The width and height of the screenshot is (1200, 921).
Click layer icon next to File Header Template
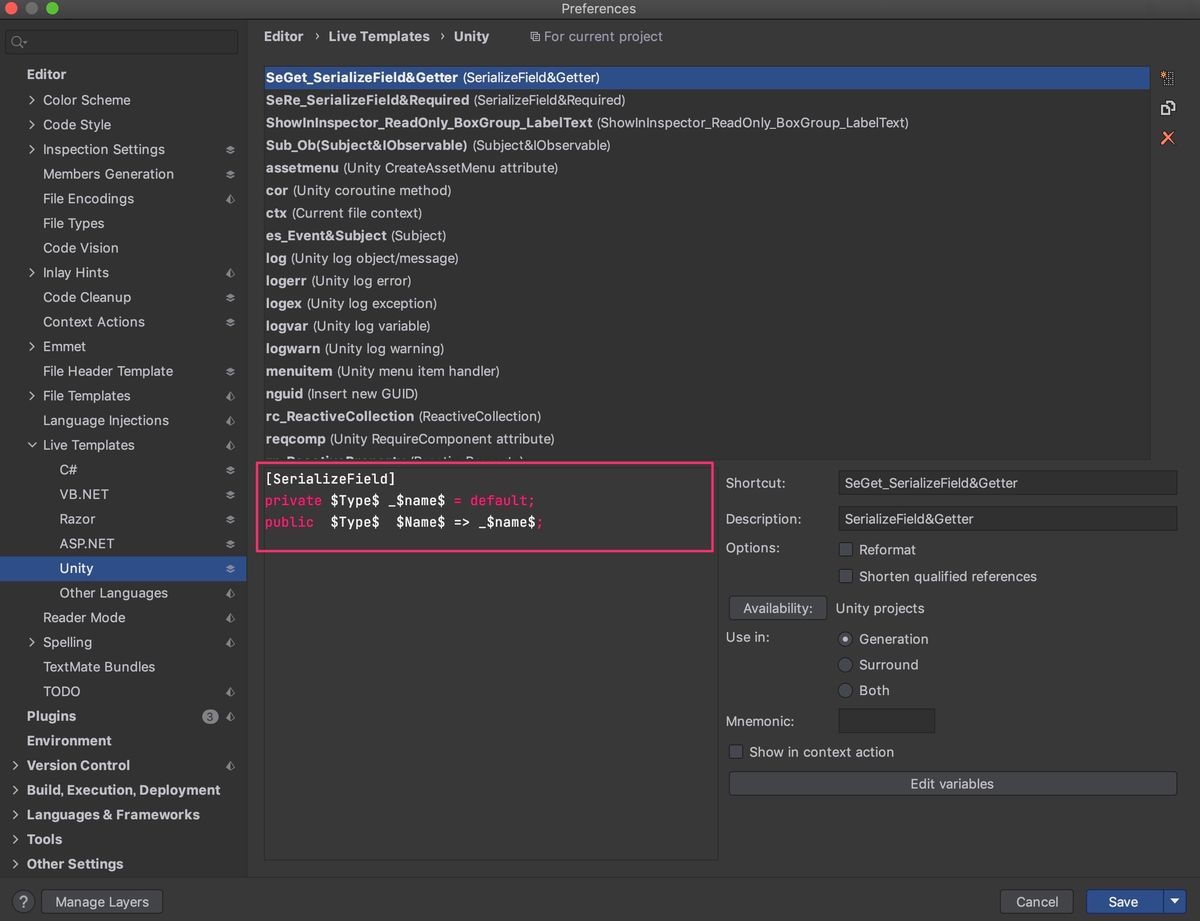tap(230, 372)
